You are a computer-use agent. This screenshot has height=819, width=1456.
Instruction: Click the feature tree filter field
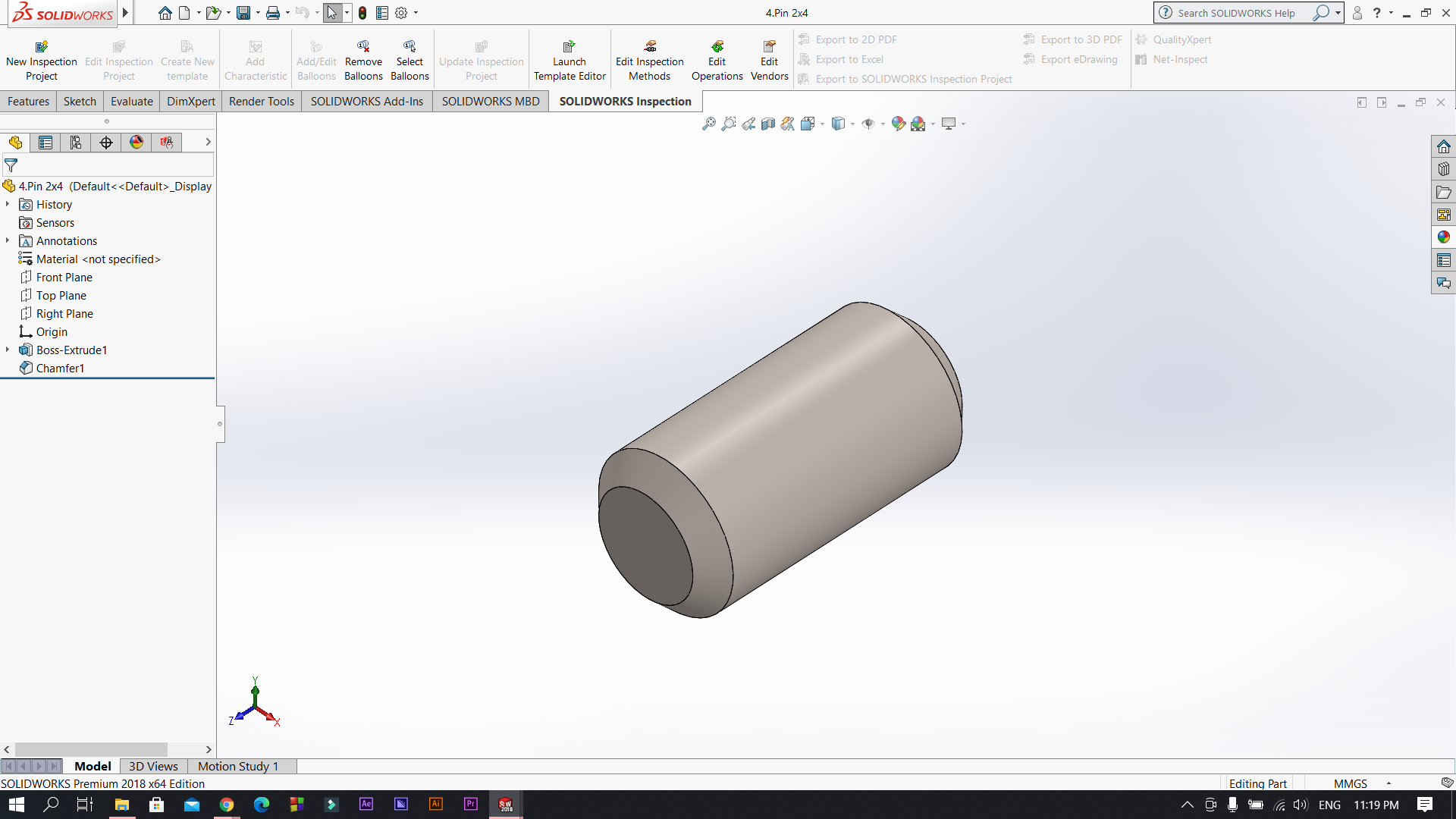point(108,165)
